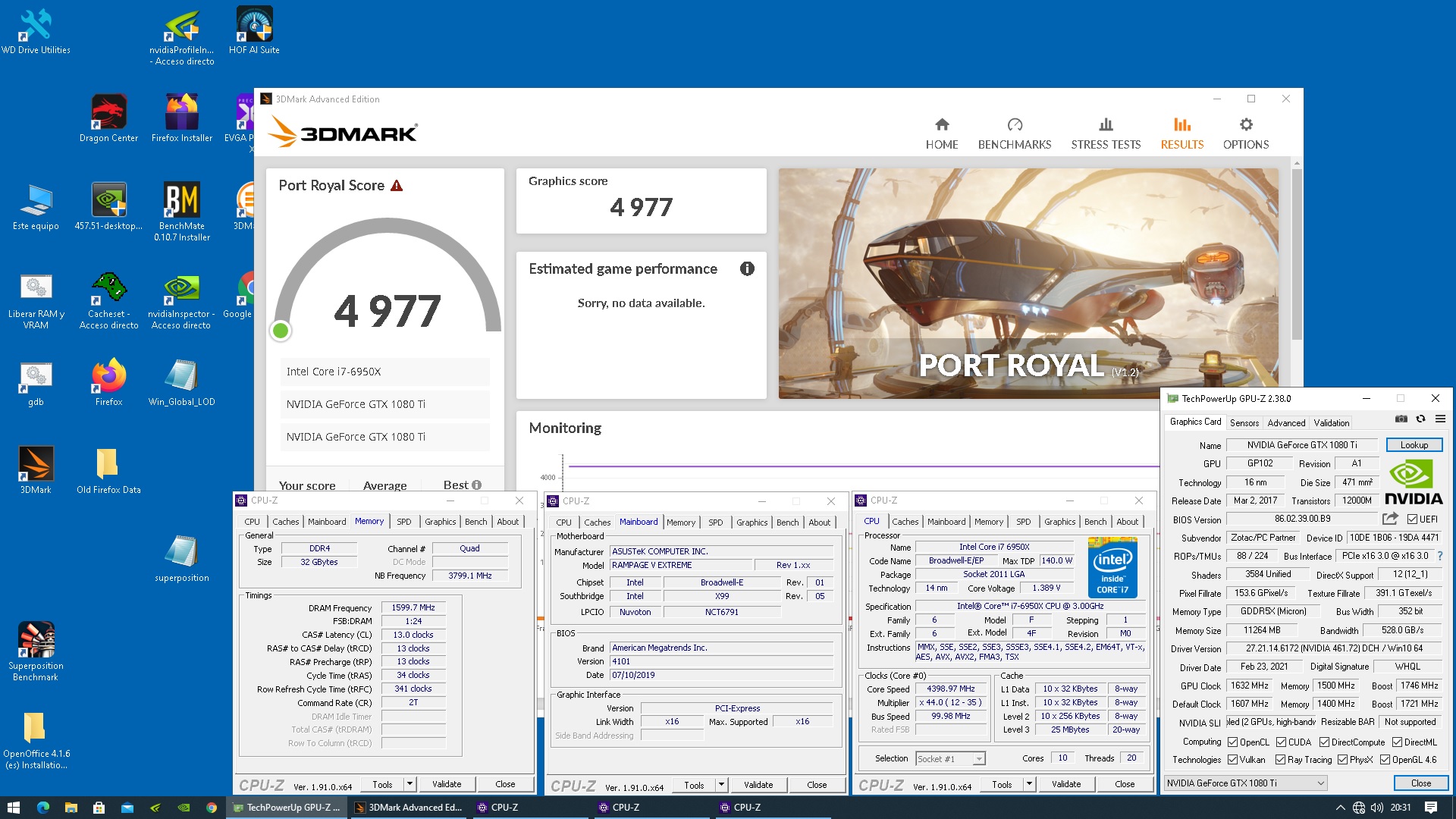Open Microsoft Edge from the taskbar
The width and height of the screenshot is (1456, 819).
coord(42,808)
